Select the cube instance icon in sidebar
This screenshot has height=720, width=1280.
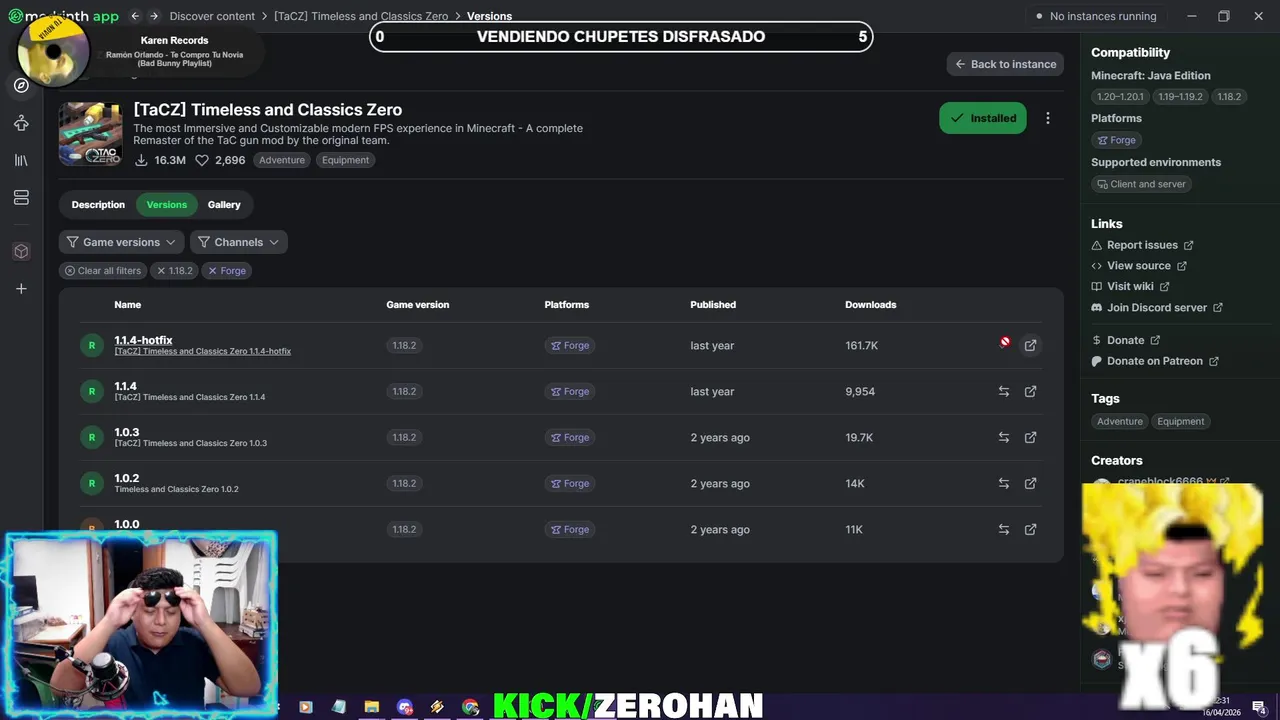[x=21, y=251]
